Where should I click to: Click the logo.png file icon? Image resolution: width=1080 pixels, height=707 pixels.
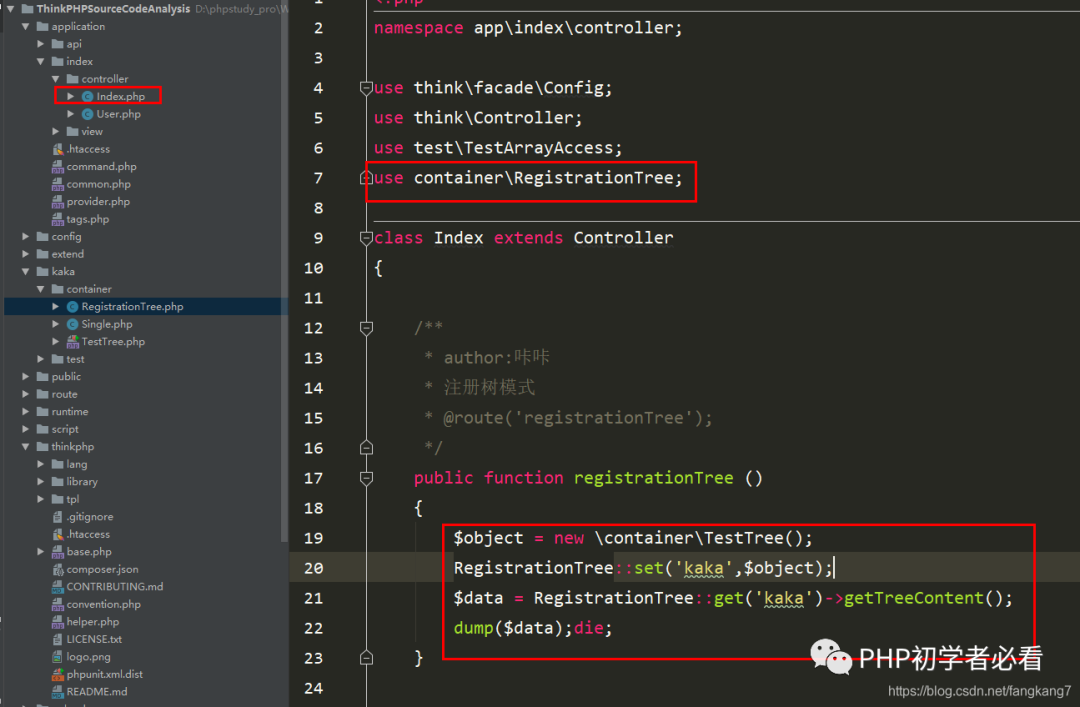click(x=58, y=657)
